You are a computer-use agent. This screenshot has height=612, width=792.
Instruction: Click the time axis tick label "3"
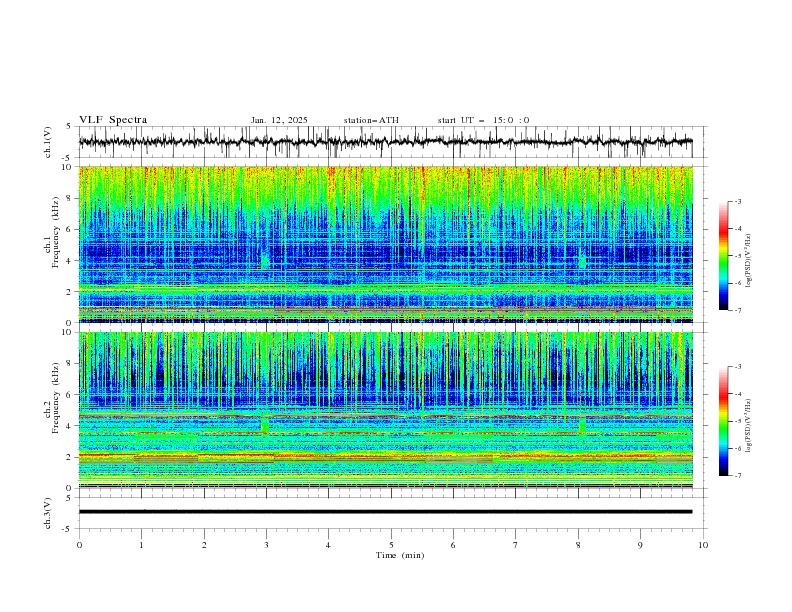266,545
